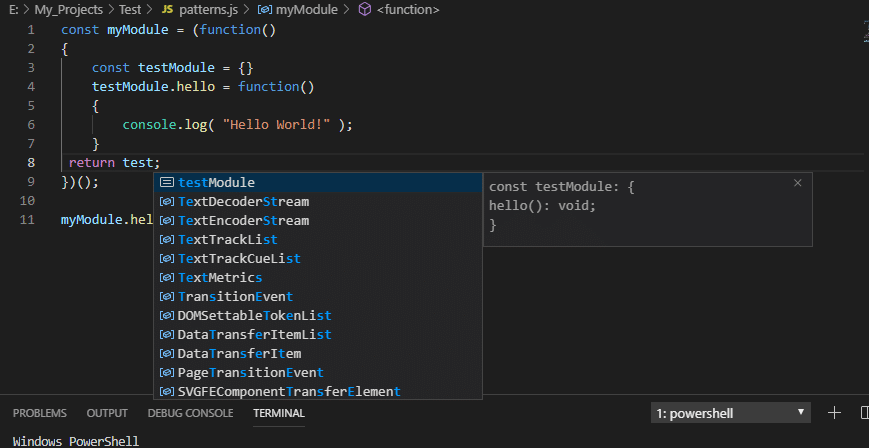The height and width of the screenshot is (448, 869).
Task: Click the myModule variable icon in breadcrumb
Action: coord(265,9)
